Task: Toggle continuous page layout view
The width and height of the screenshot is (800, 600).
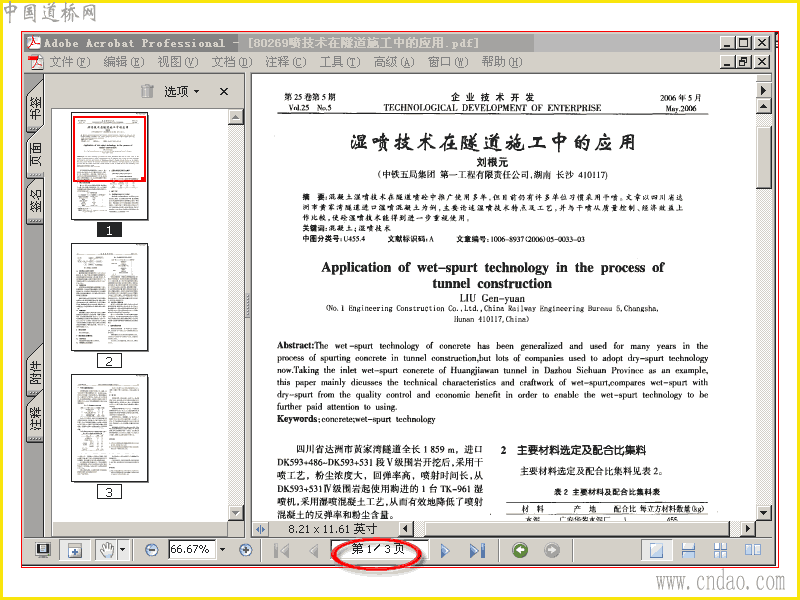Action: (688, 550)
